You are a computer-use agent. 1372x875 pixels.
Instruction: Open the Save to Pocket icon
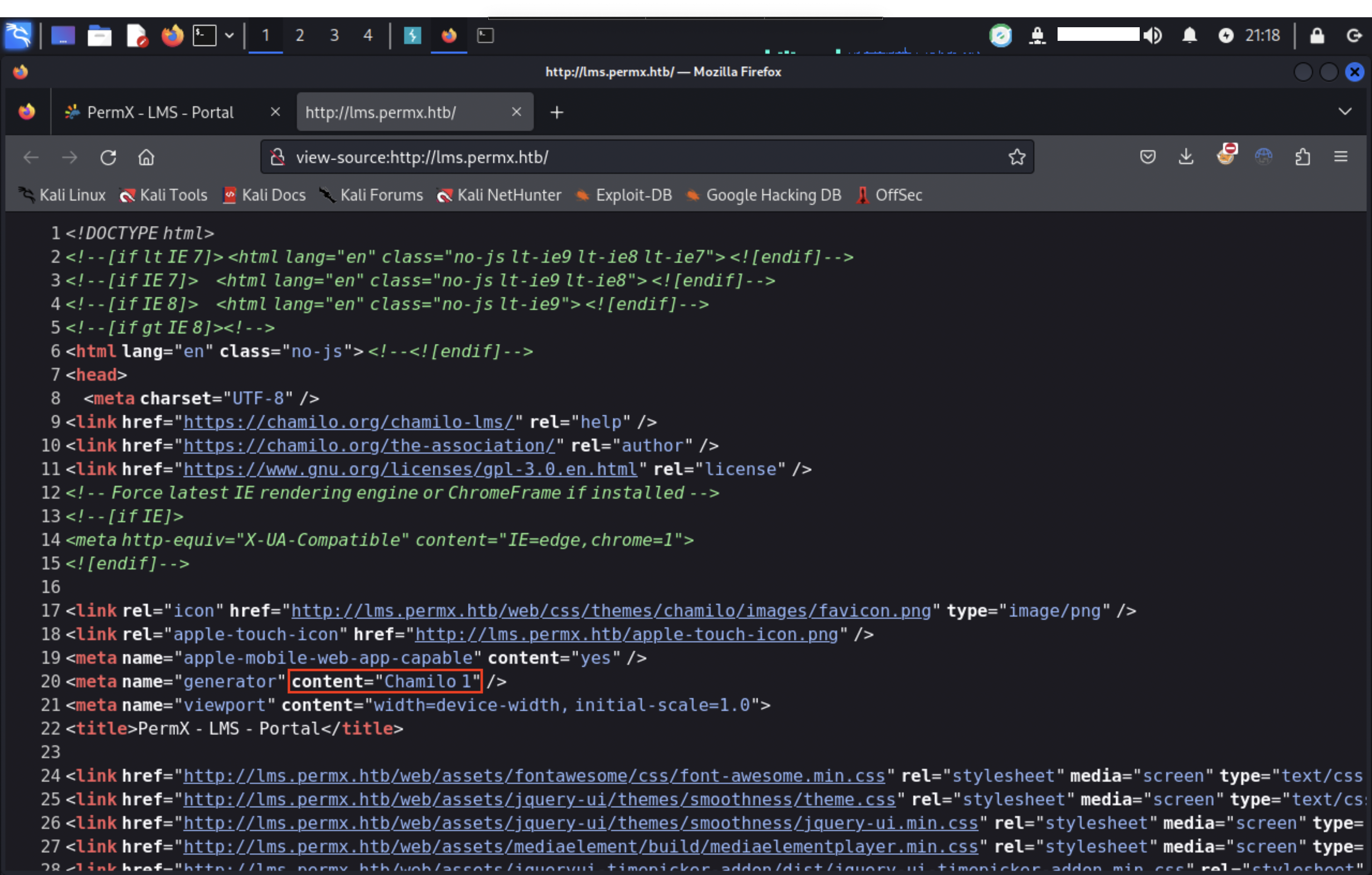1147,157
